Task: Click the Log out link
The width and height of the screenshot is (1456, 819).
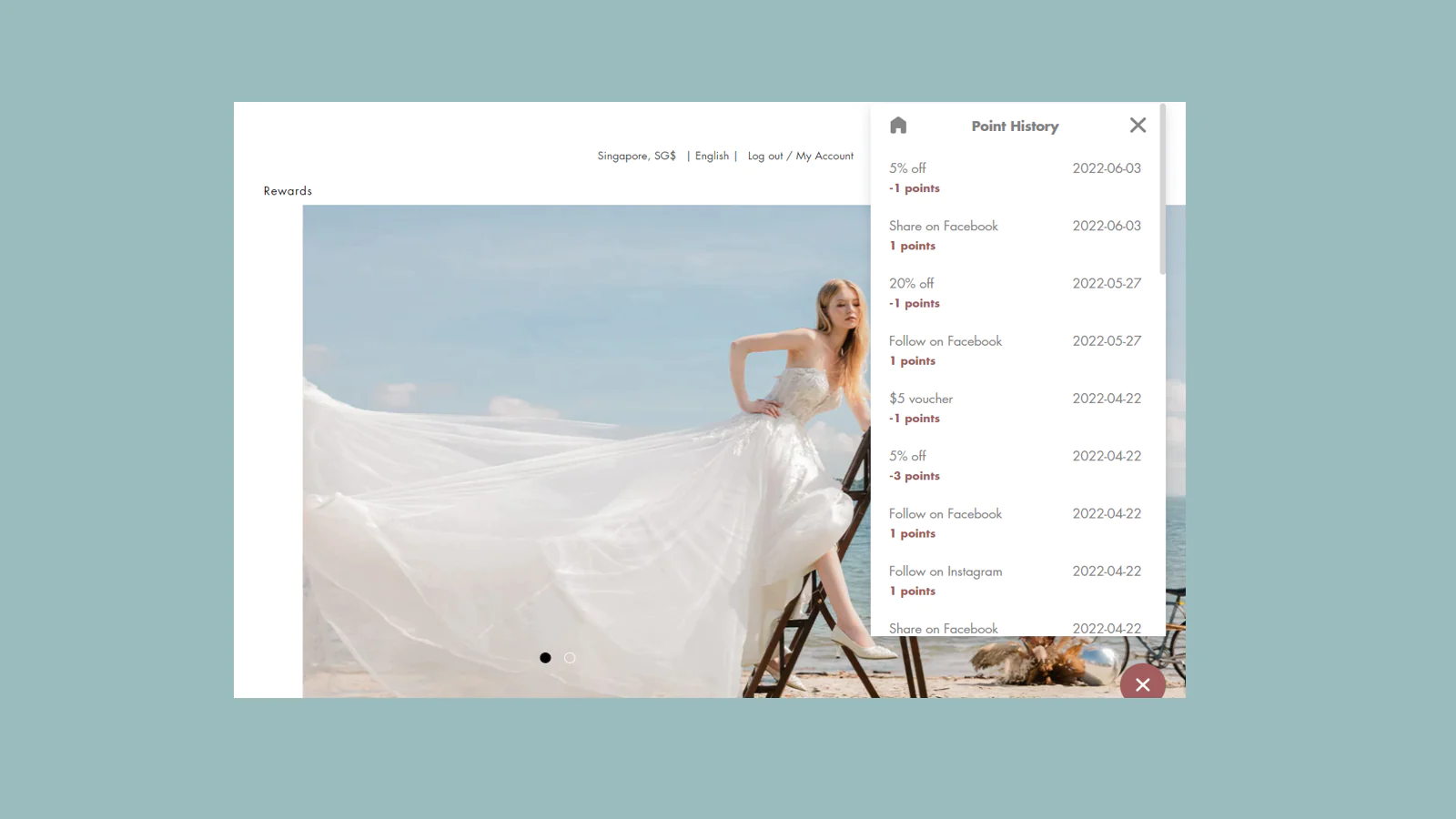Action: tap(765, 156)
